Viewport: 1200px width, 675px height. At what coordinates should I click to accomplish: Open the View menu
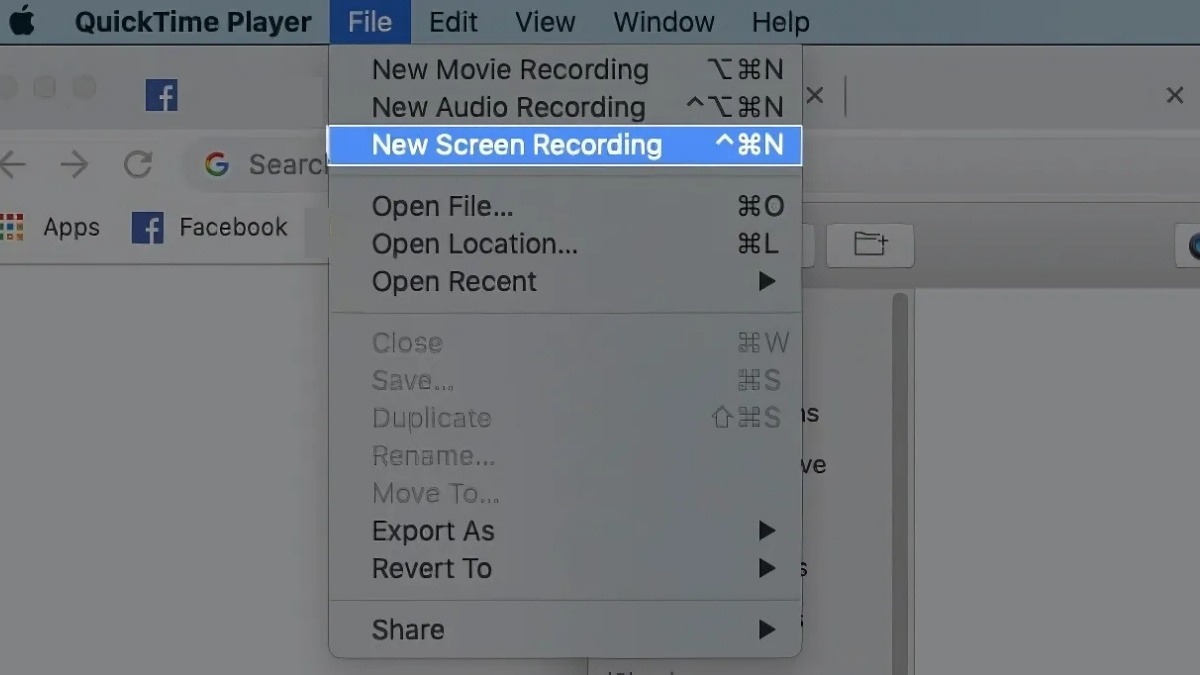pos(545,22)
